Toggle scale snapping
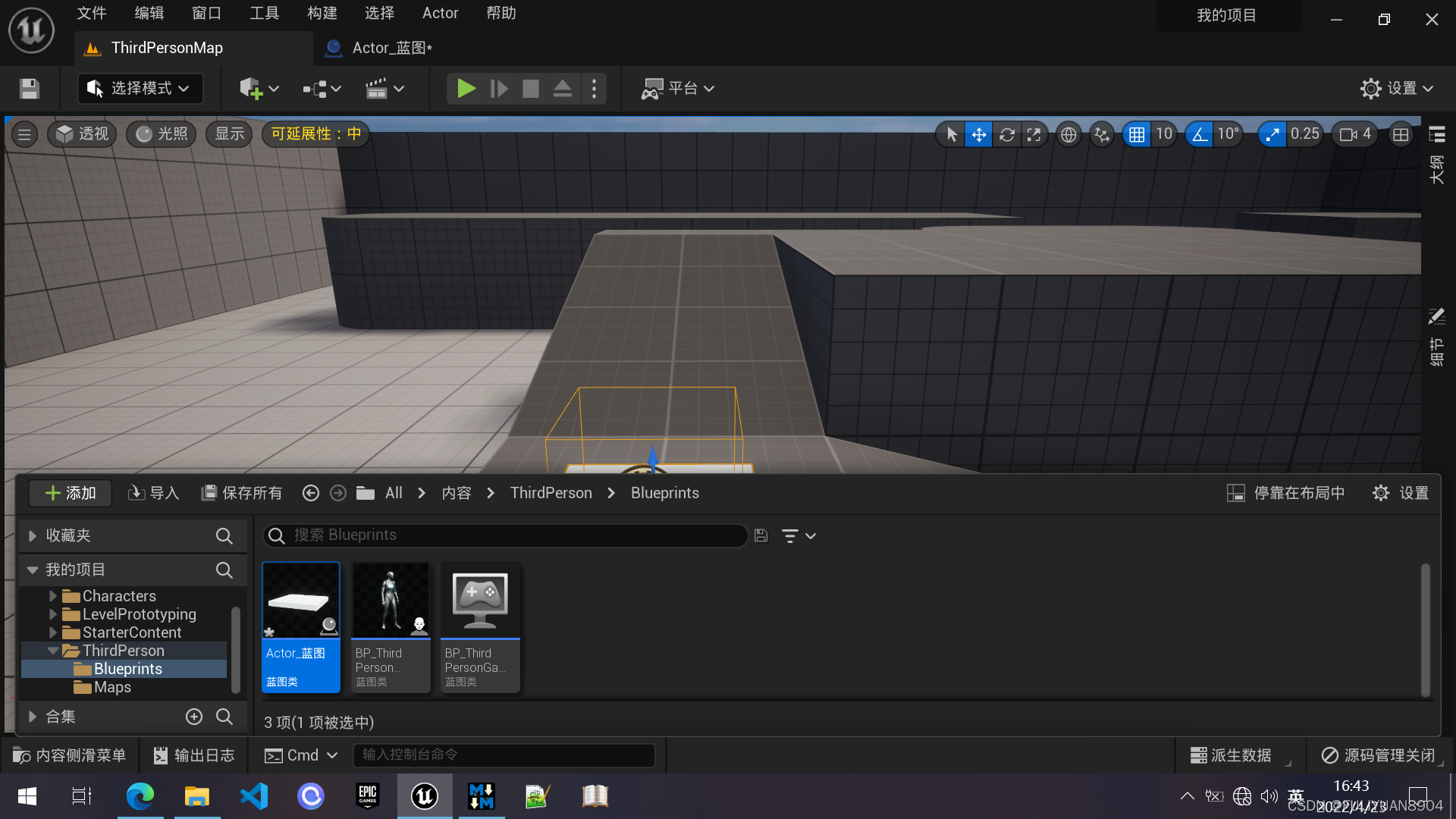This screenshot has width=1456, height=819. [1272, 135]
